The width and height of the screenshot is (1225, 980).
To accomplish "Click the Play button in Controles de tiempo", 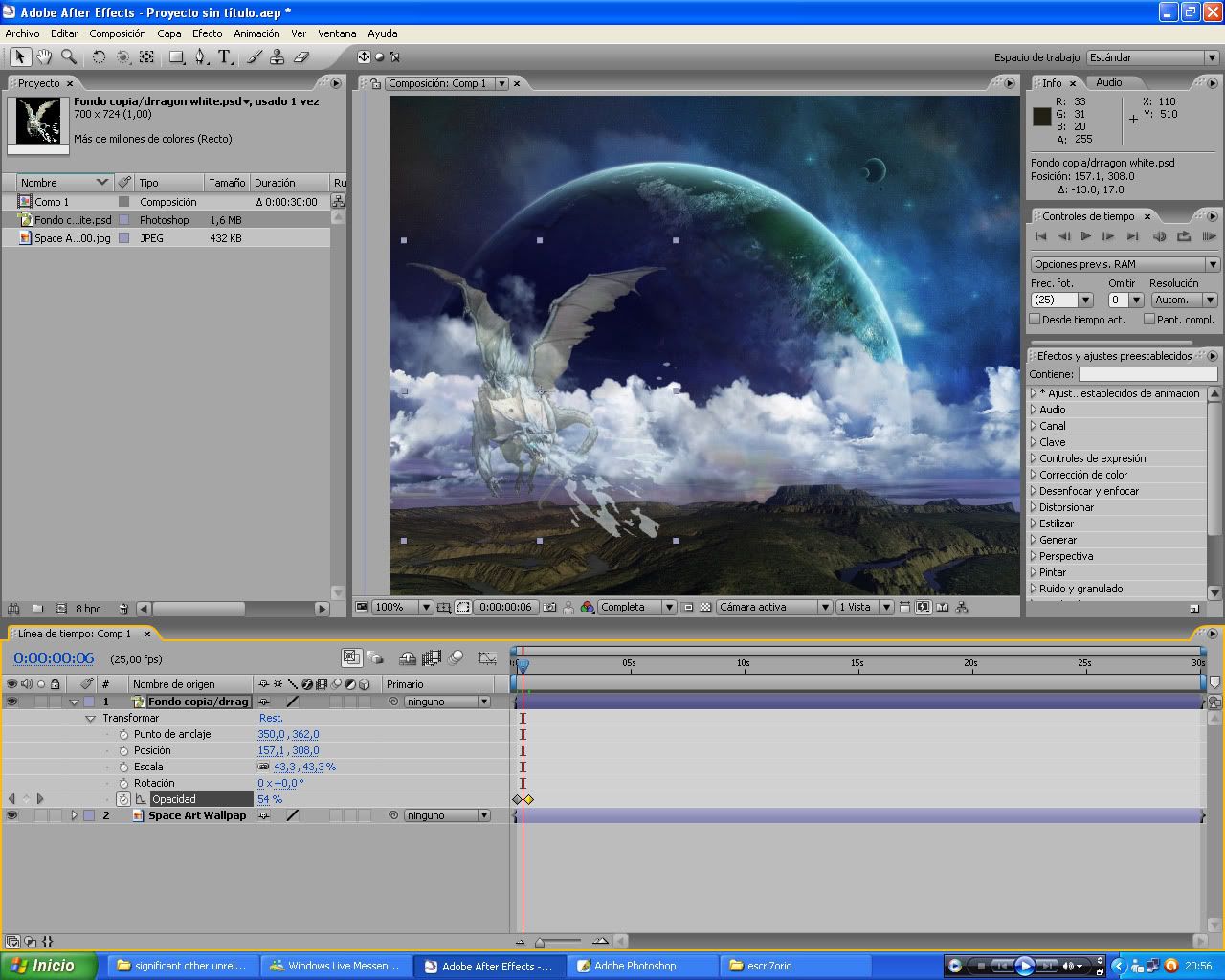I will (x=1086, y=236).
